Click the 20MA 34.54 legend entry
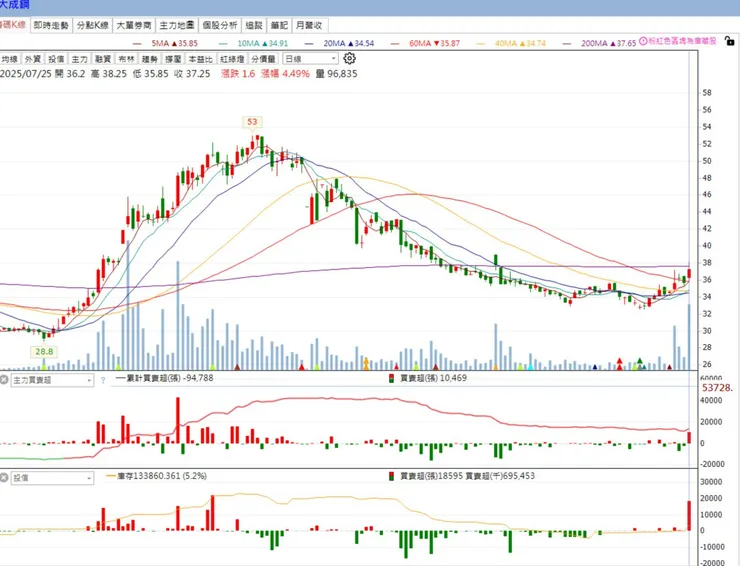Screen dimensions: 740x566 point(340,43)
